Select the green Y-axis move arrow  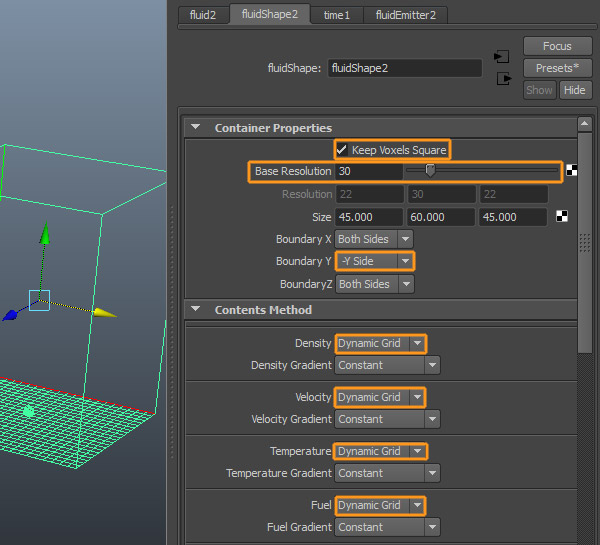coord(45,233)
